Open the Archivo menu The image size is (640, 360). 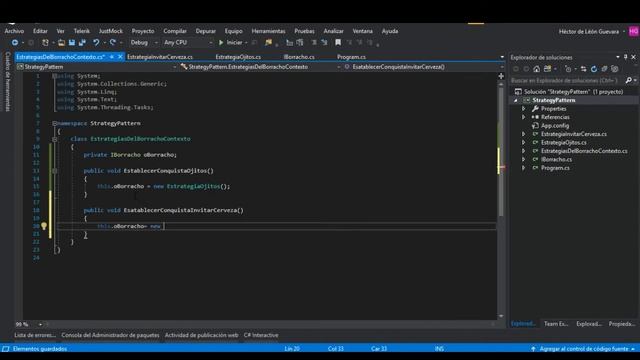14,31
